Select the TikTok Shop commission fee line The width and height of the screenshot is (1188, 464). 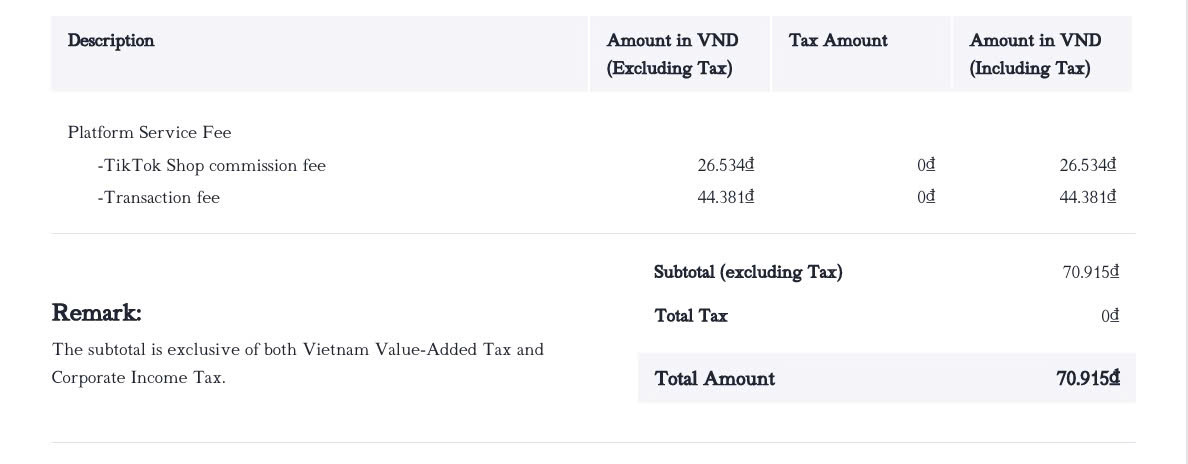click(x=211, y=165)
